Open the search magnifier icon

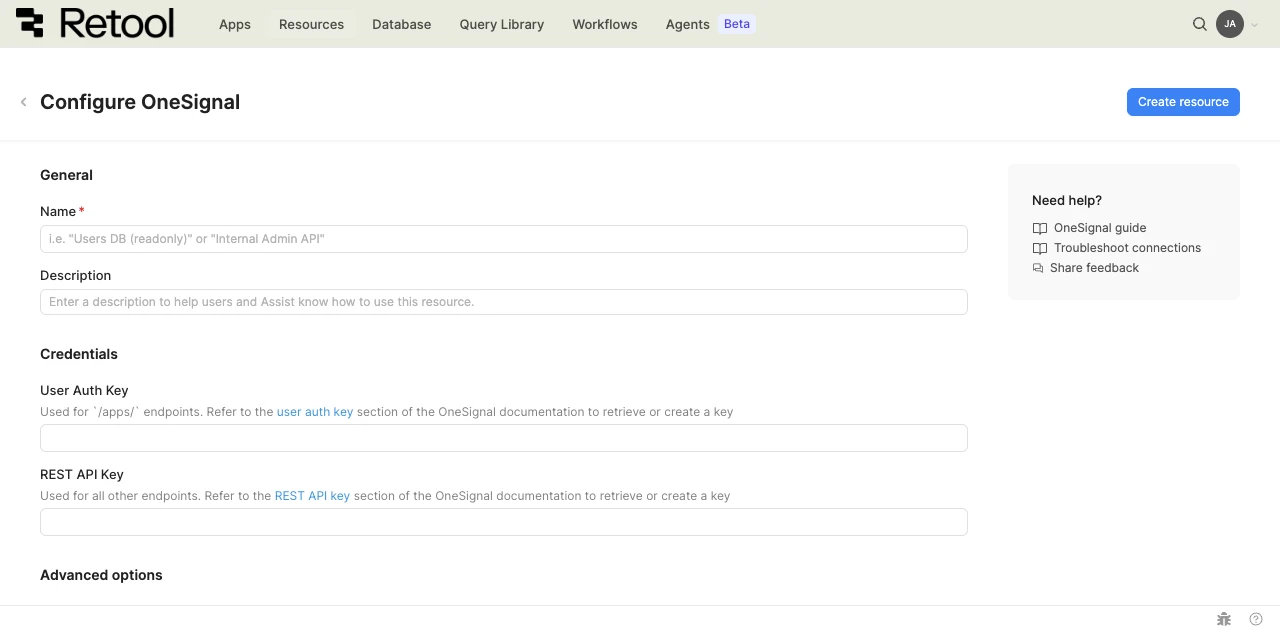pyautogui.click(x=1200, y=24)
